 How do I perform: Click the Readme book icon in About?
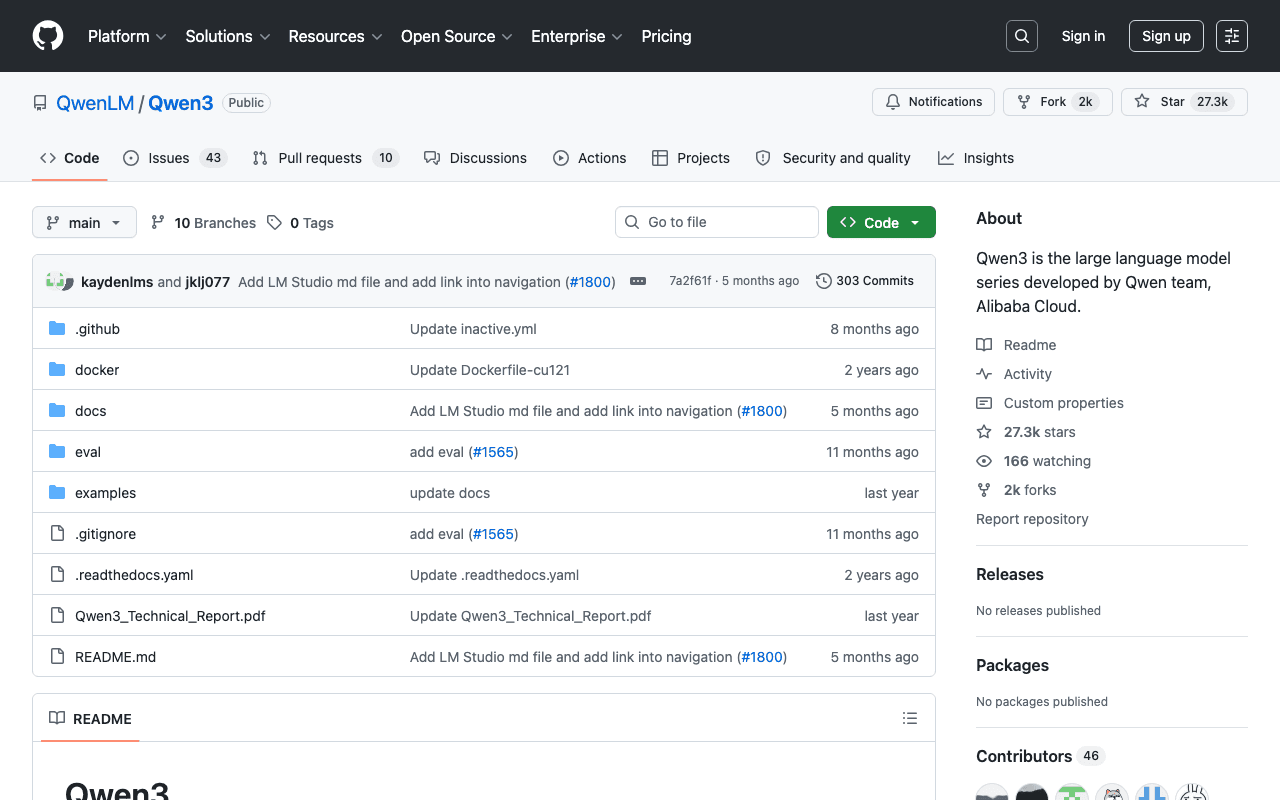click(x=984, y=345)
